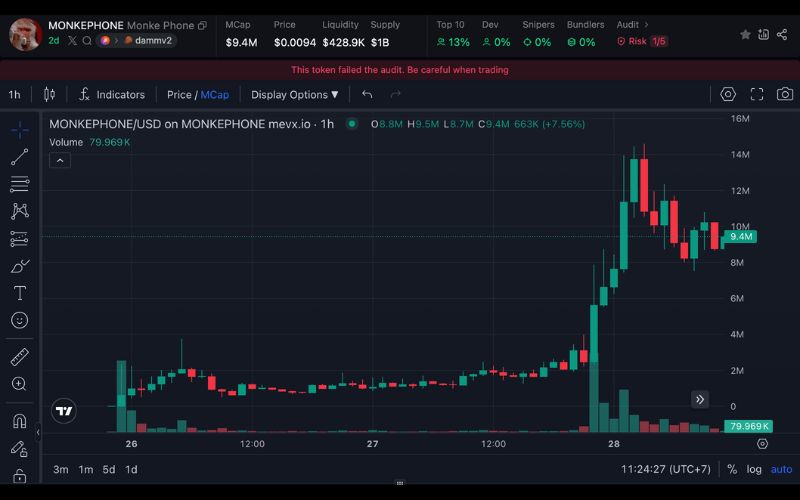
Task: Set date range to 1m
Action: (86, 469)
